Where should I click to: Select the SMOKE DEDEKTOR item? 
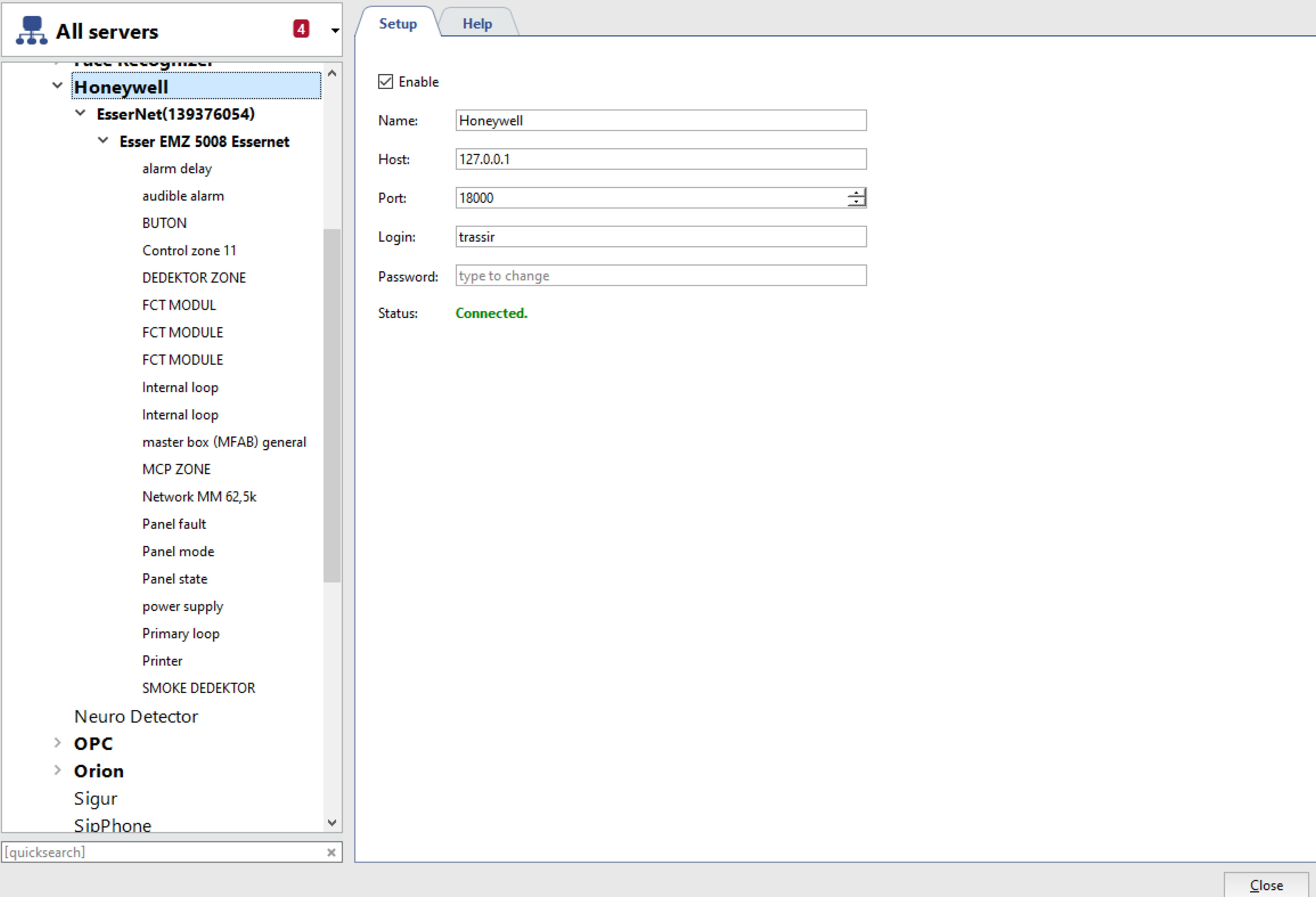click(x=199, y=688)
